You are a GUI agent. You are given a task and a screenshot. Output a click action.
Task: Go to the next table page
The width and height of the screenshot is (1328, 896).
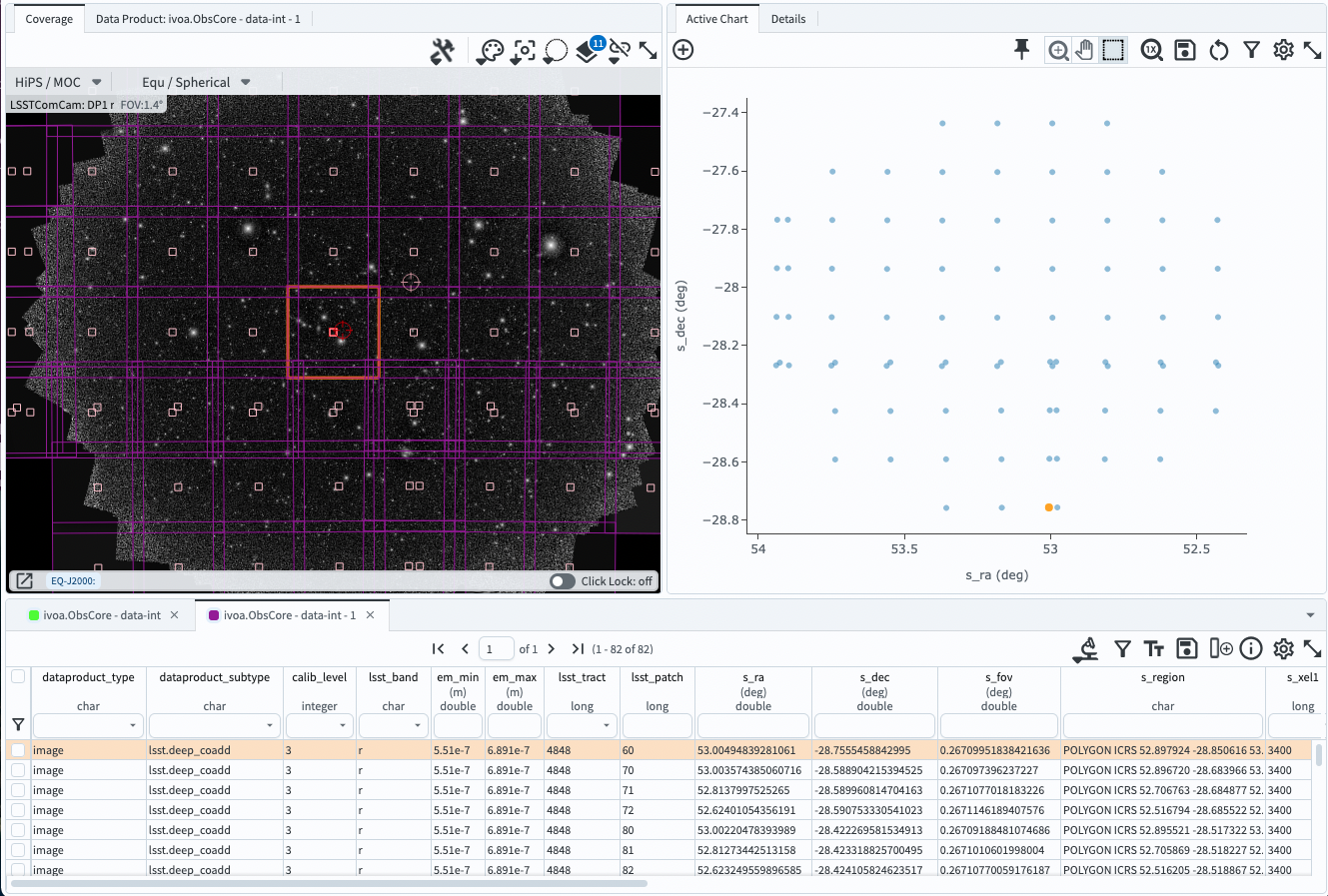tap(552, 649)
